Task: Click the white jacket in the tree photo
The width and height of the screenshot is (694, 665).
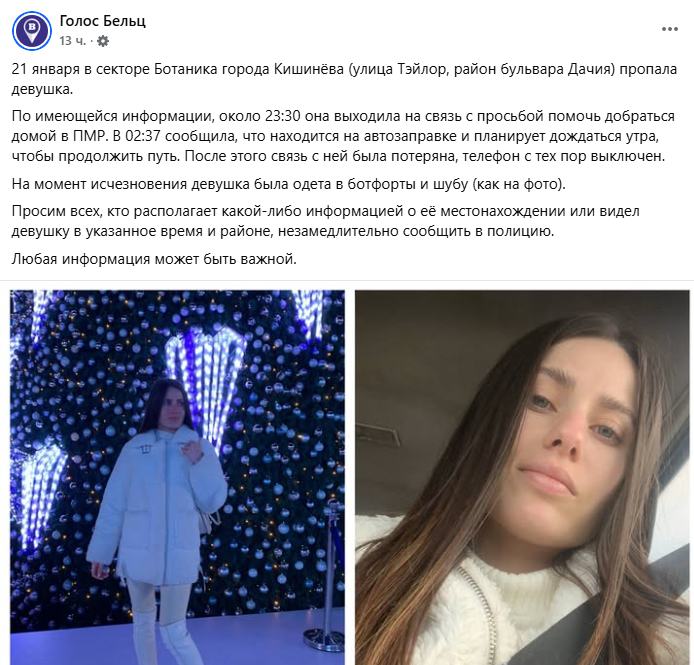Action: pyautogui.click(x=157, y=505)
